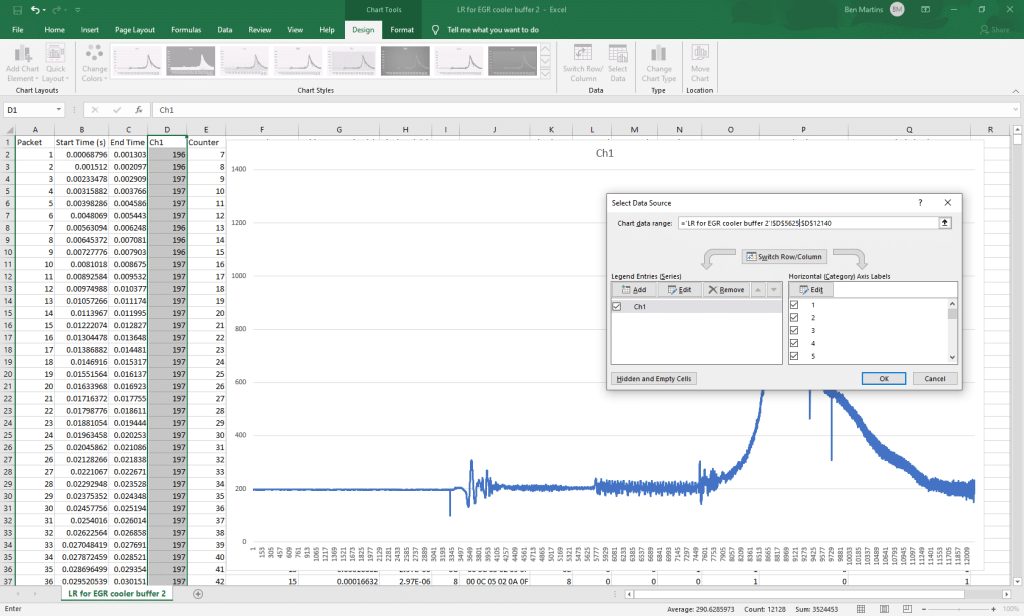Click Remove button in Legend Entries

tap(726, 289)
